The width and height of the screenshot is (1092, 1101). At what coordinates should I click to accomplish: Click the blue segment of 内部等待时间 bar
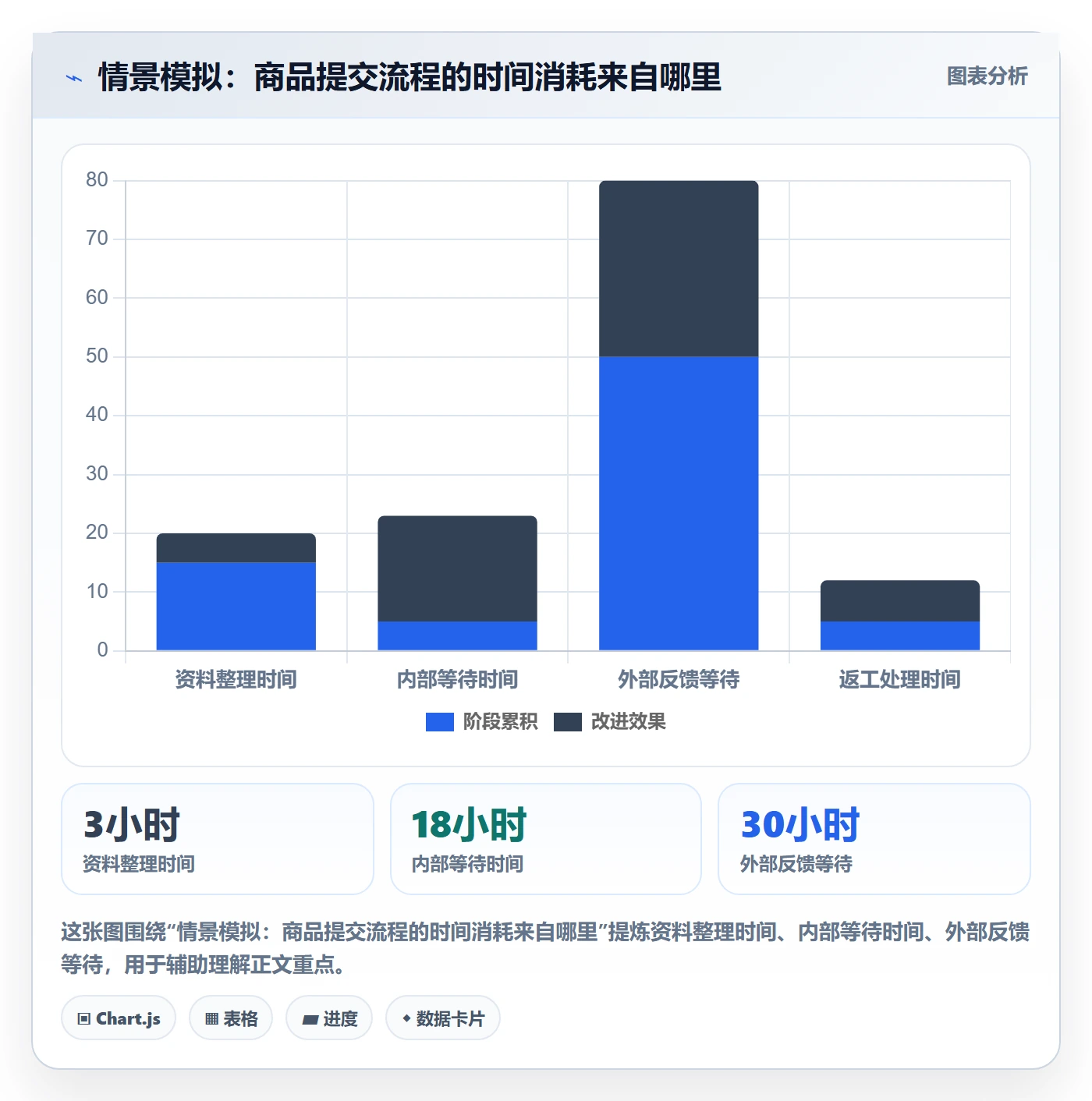(458, 636)
